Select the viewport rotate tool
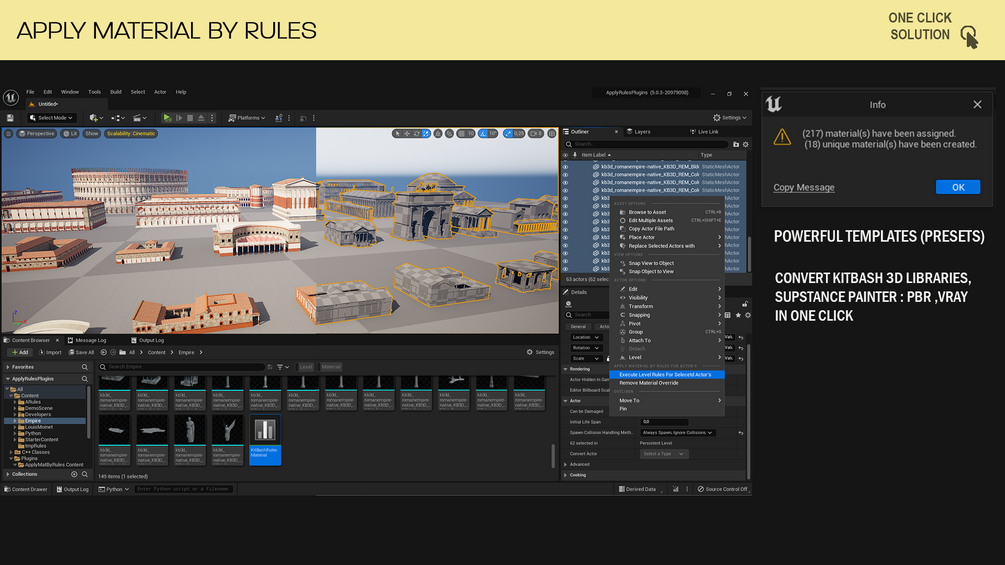1005x565 pixels. tap(417, 133)
